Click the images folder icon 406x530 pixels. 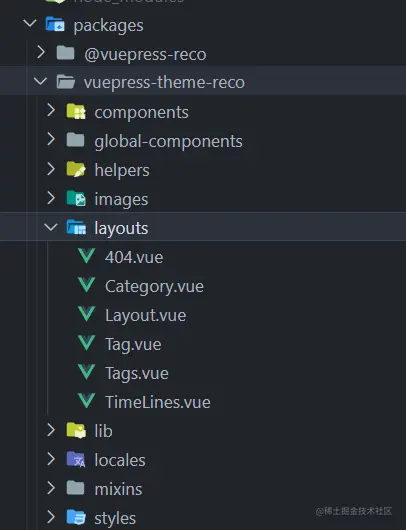76,198
